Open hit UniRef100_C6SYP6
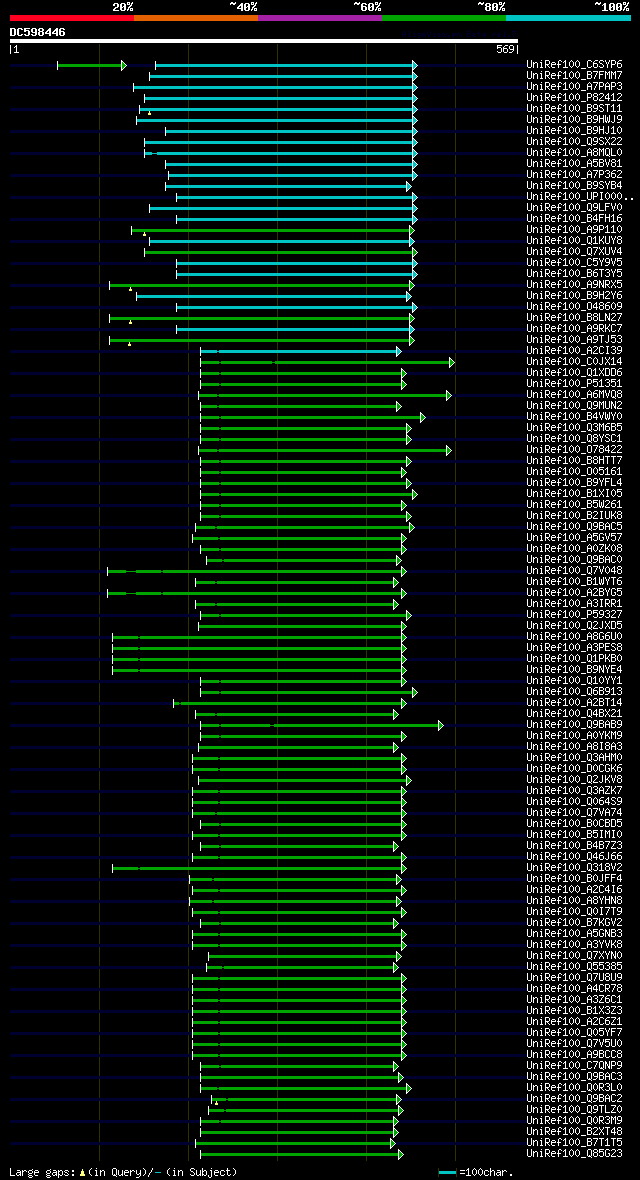The width and height of the screenshot is (640, 1180). coord(574,65)
